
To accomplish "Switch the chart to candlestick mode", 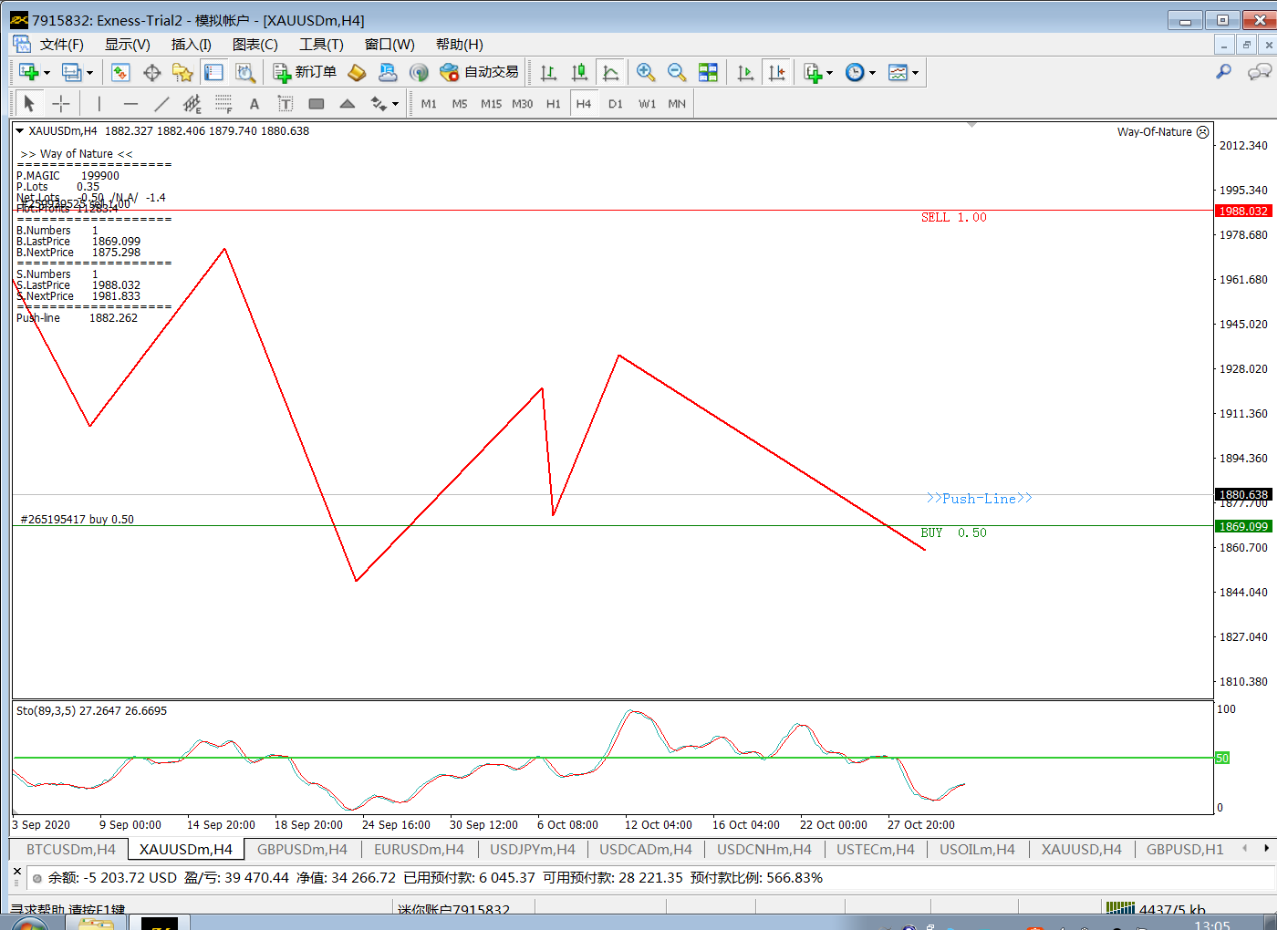I will (x=579, y=73).
